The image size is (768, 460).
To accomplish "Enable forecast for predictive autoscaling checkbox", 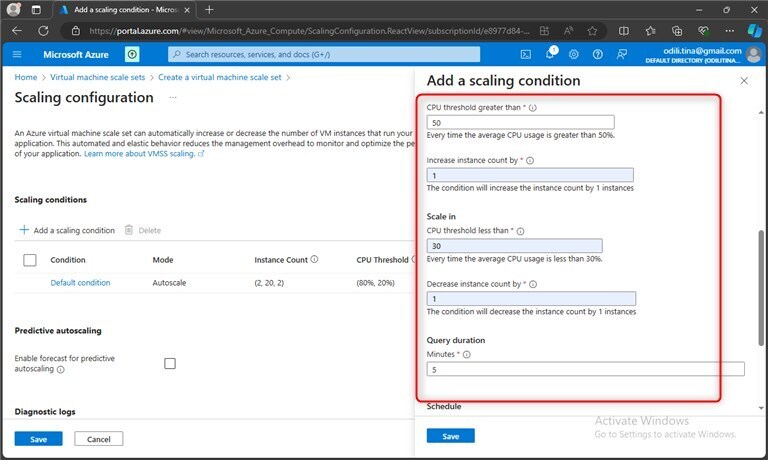I will (x=170, y=363).
